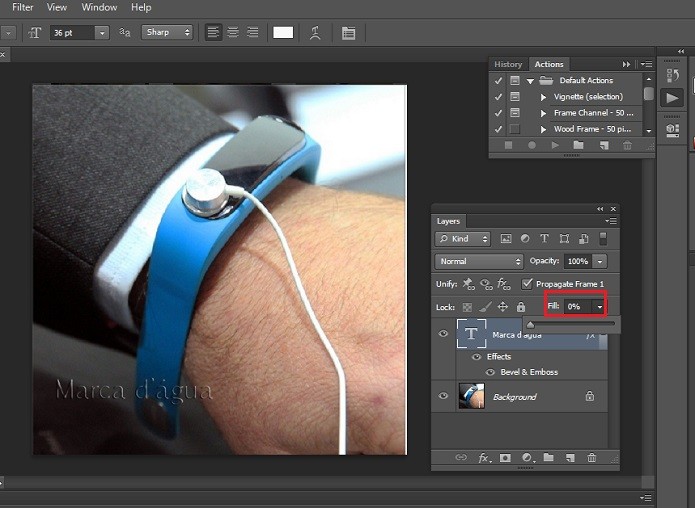The width and height of the screenshot is (695, 508).
Task: Open the Normal blend mode dropdown
Action: (479, 261)
